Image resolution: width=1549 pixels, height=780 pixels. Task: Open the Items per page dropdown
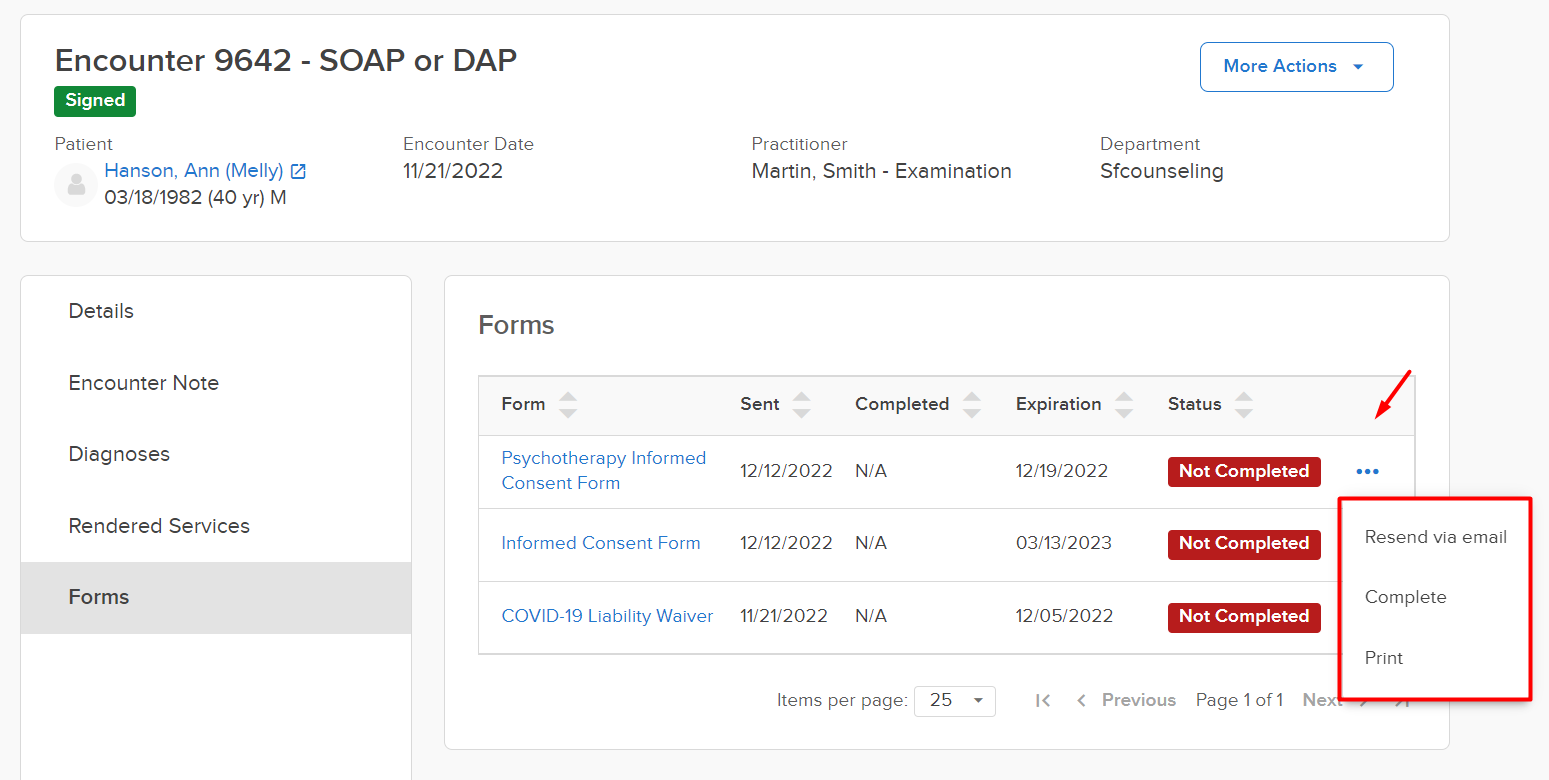point(955,701)
